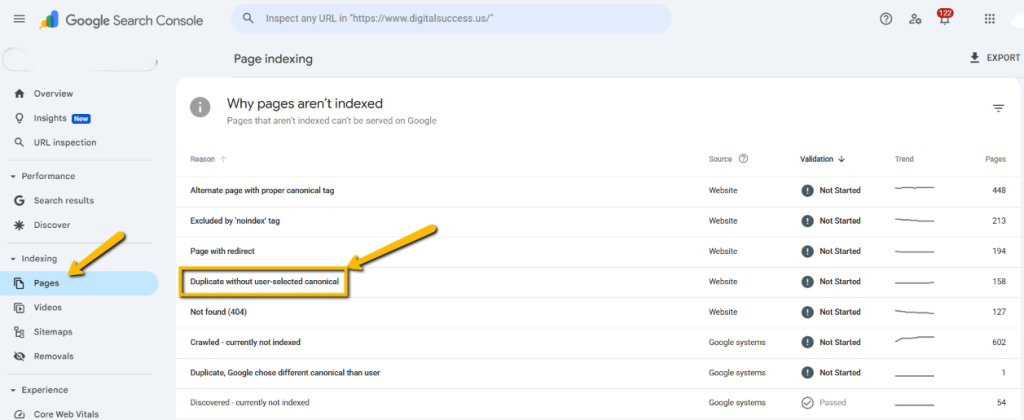Click the Trend column header
Screen dimensions: 1024x420
click(904, 159)
